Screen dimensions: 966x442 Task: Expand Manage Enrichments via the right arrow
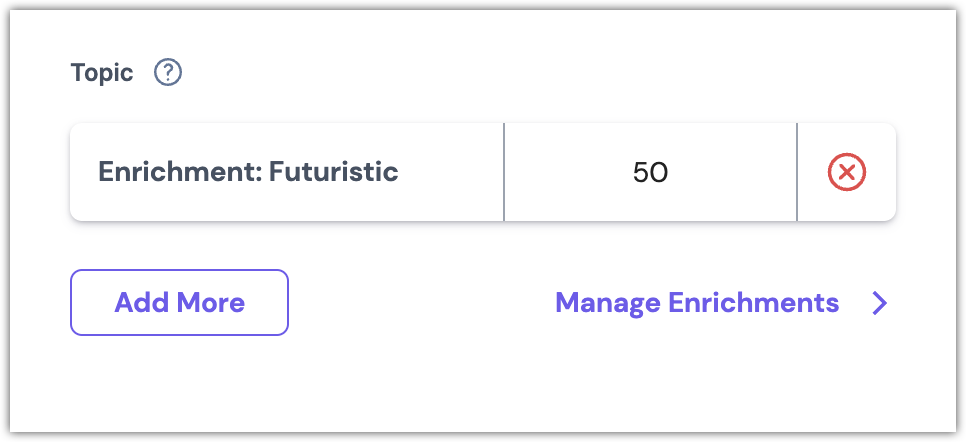coord(880,303)
